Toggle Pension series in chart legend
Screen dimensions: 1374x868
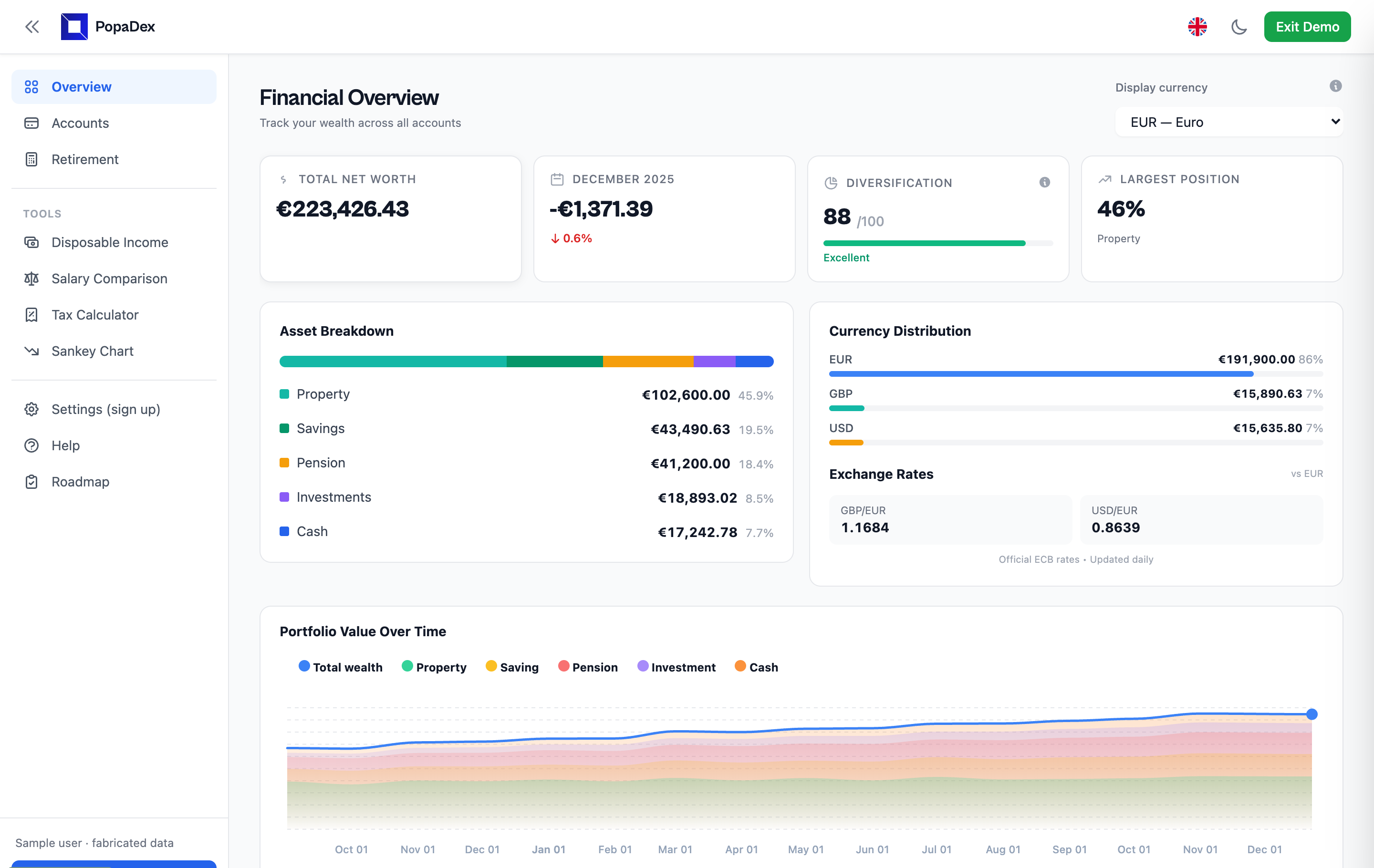pyautogui.click(x=588, y=667)
